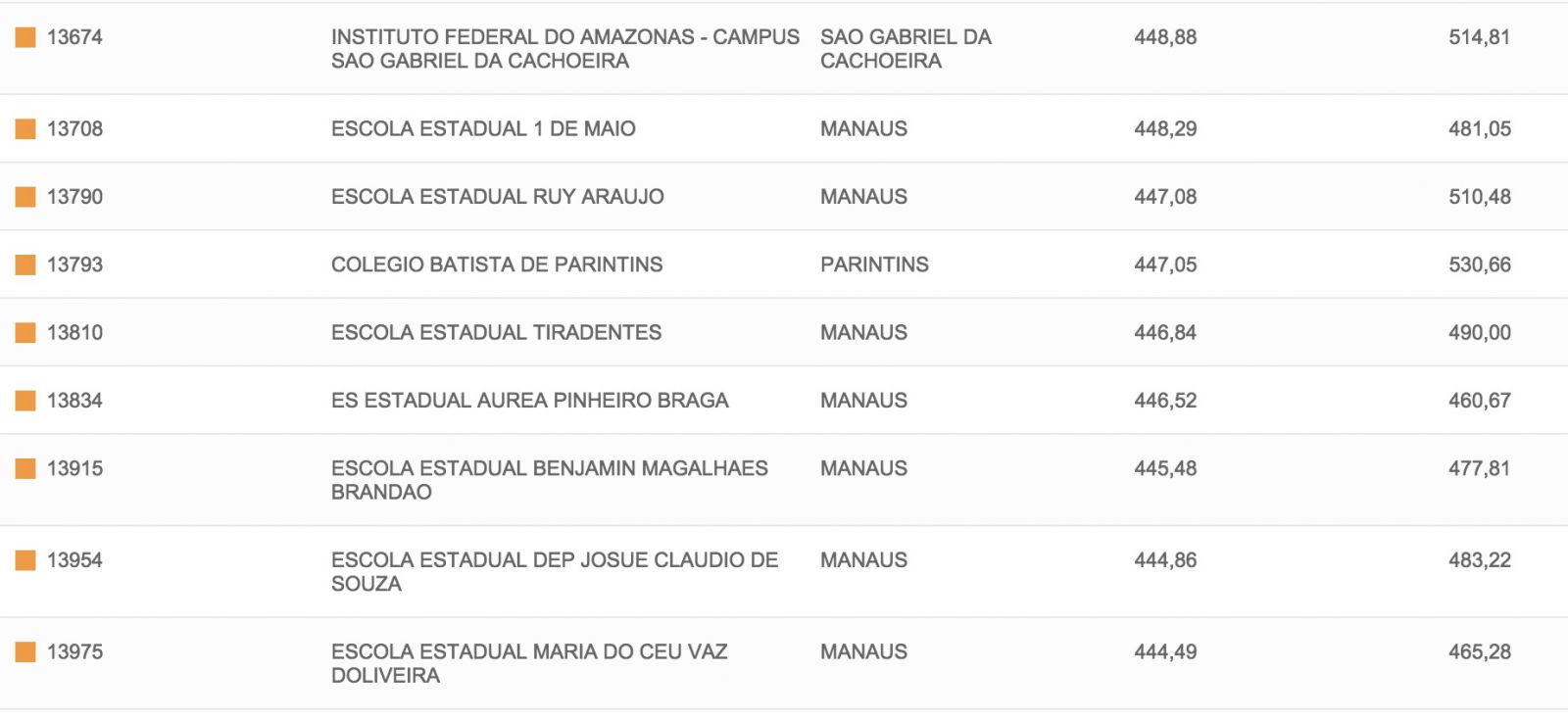Select the orange square next to 13810
This screenshot has height=720, width=1568.
[25, 332]
